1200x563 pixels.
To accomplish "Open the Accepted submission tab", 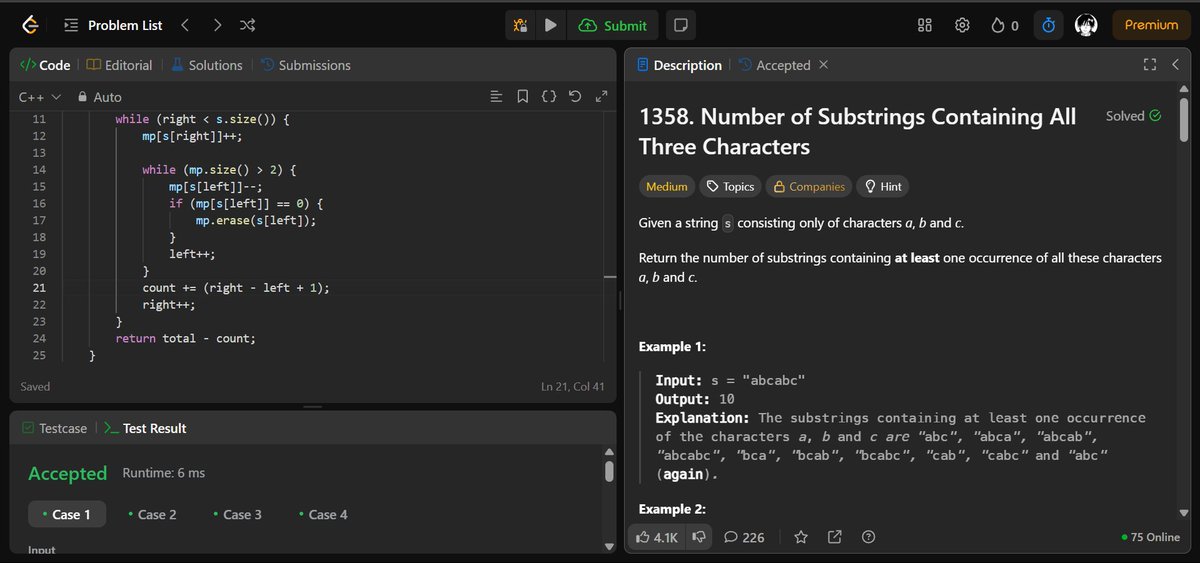I will (774, 65).
